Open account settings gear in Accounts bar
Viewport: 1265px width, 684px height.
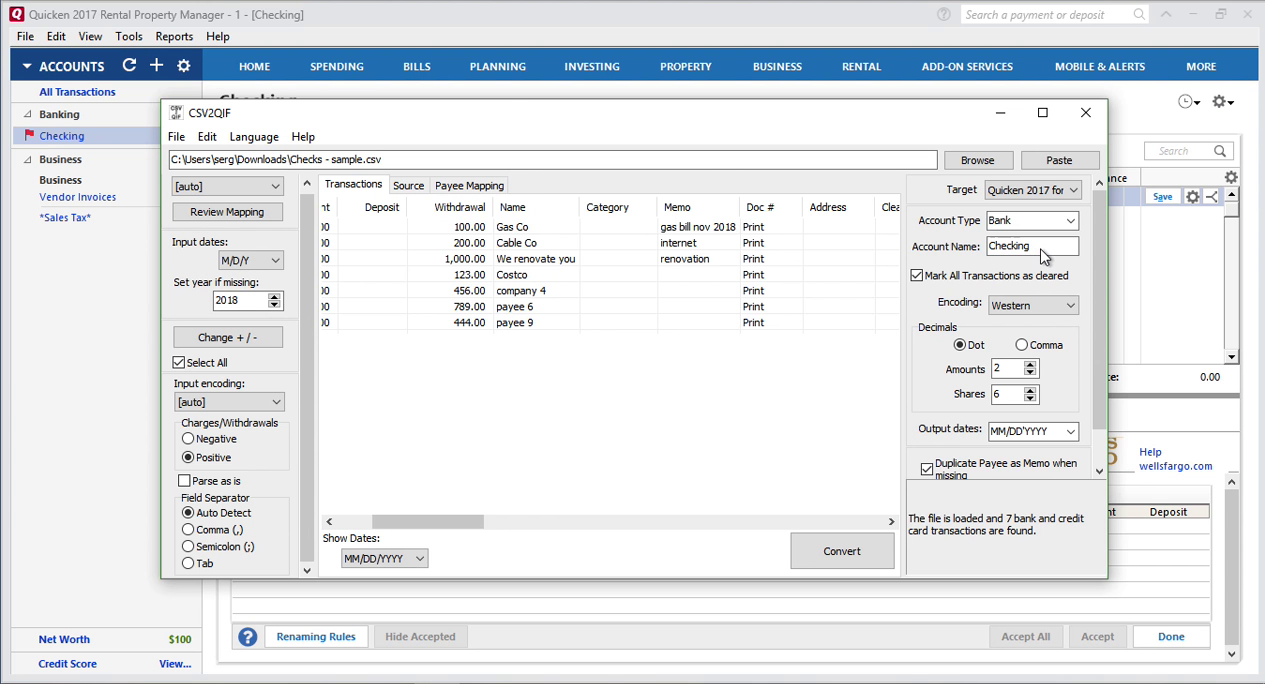(x=184, y=66)
